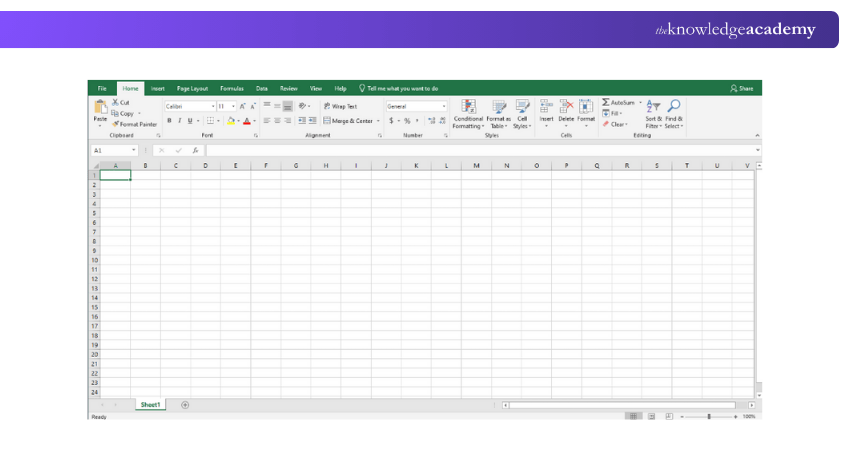This screenshot has width=850, height=450.
Task: Click the Increase Indent icon
Action: click(x=313, y=120)
